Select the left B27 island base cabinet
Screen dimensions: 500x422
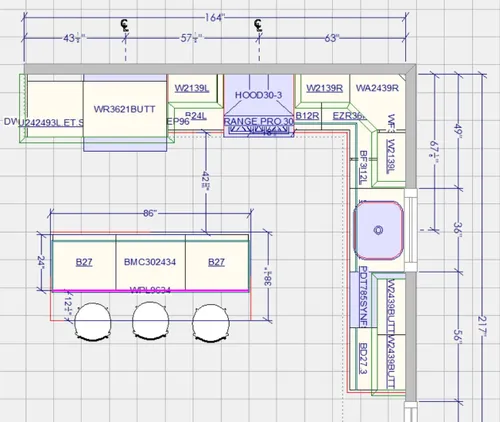click(84, 262)
